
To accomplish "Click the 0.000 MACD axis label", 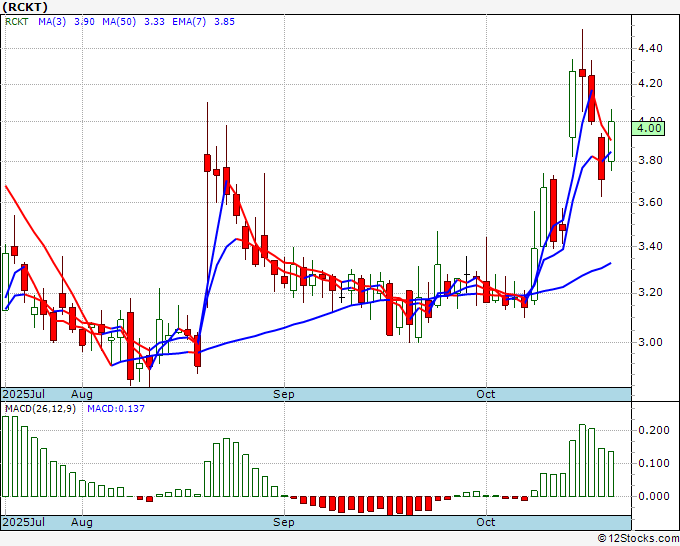I will (x=654, y=496).
